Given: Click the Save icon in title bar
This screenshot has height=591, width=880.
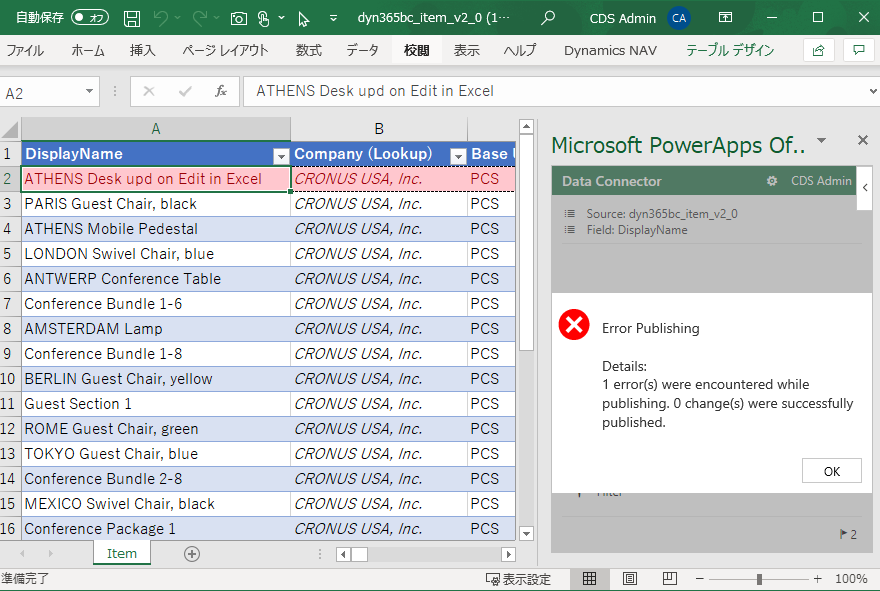Looking at the screenshot, I should [132, 18].
